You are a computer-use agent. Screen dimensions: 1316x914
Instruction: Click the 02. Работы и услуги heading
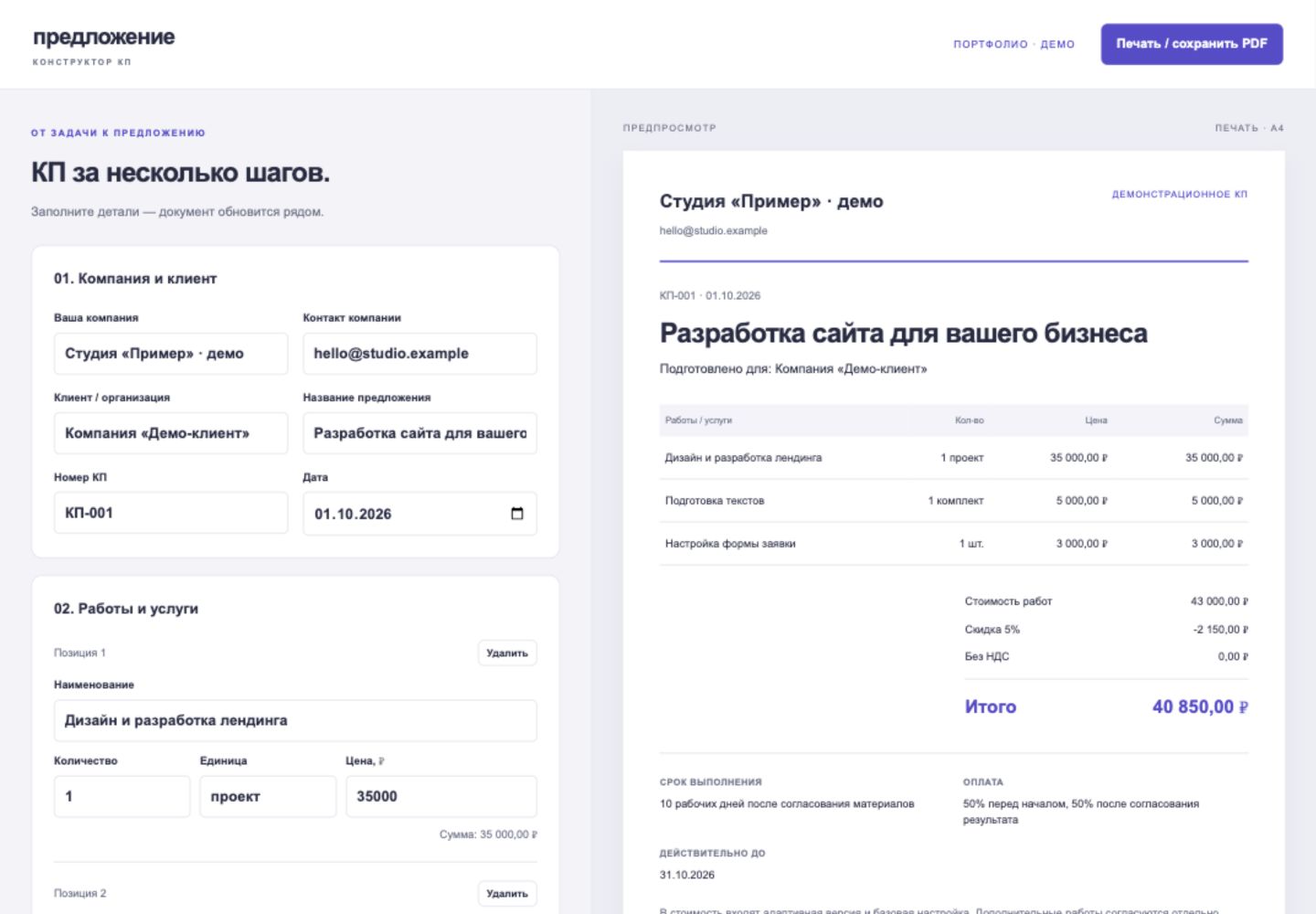126,609
